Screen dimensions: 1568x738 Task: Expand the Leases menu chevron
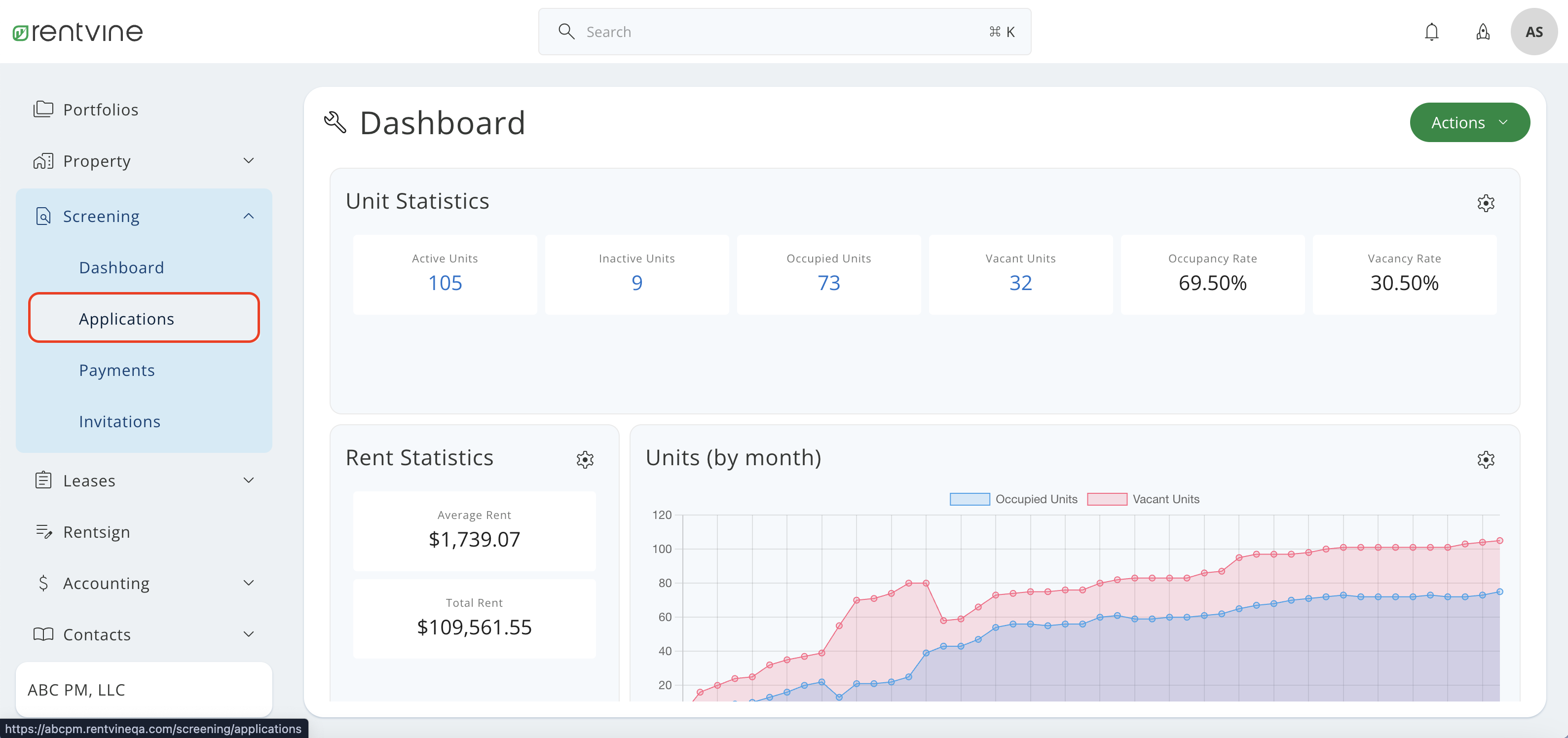click(248, 480)
